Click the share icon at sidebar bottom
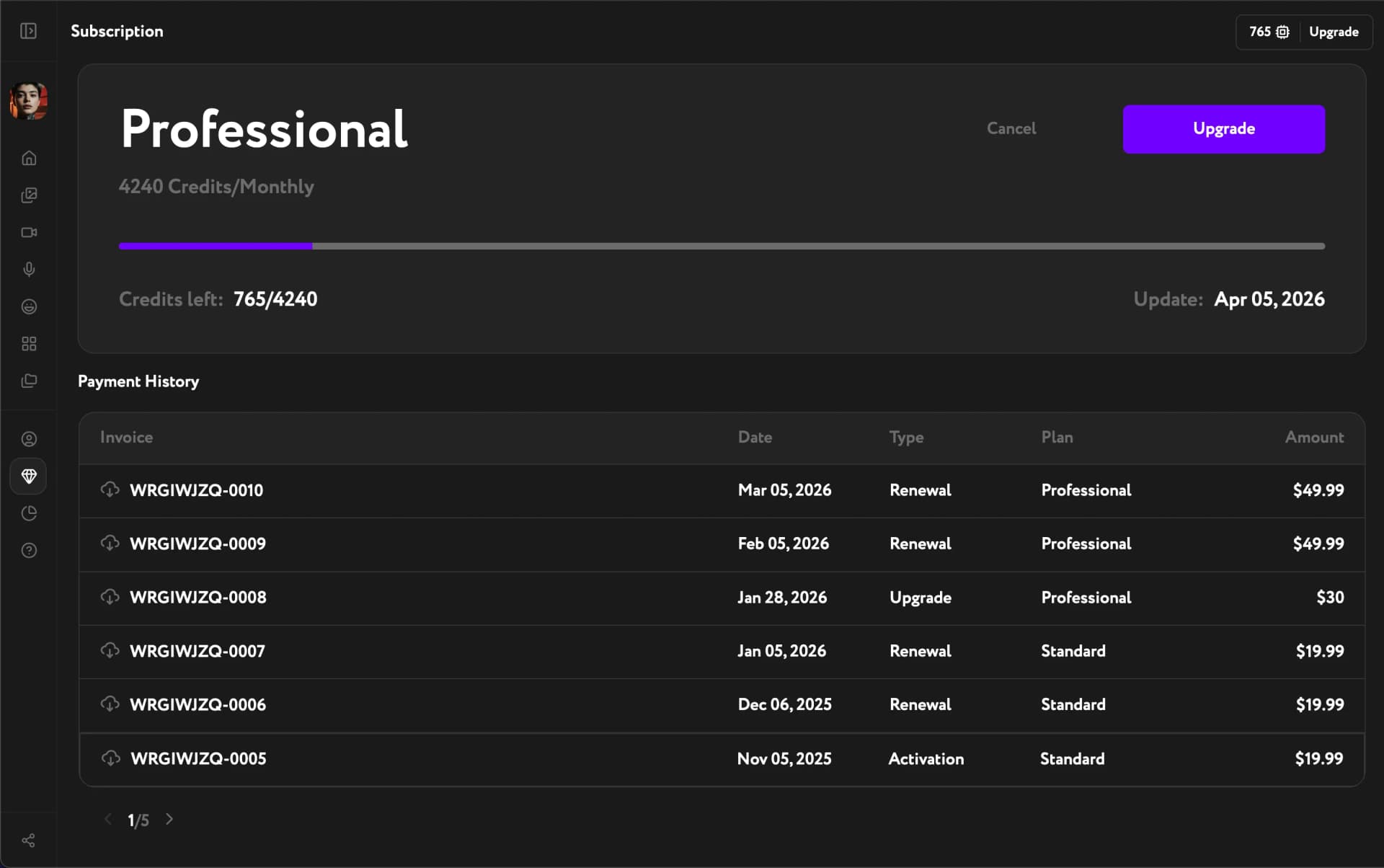1384x868 pixels. [28, 841]
